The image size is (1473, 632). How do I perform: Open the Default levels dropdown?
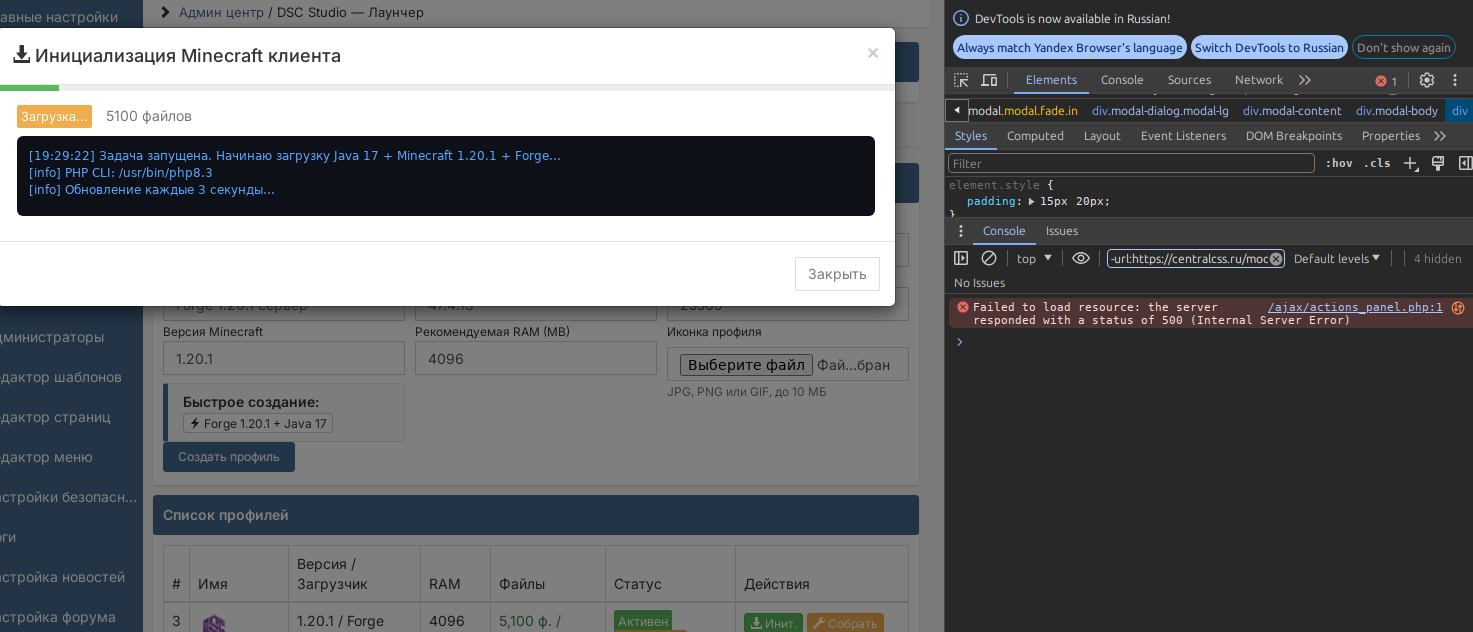pyautogui.click(x=1336, y=258)
